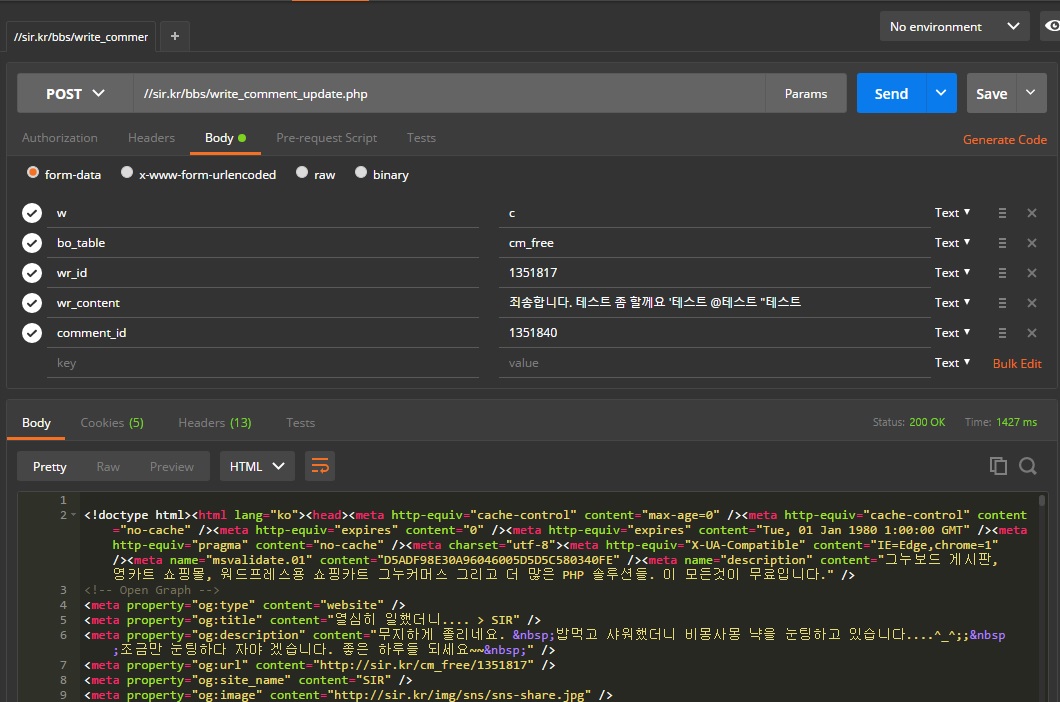Open the response Cookies tab
Screen dimensions: 1060x702
click(111, 423)
